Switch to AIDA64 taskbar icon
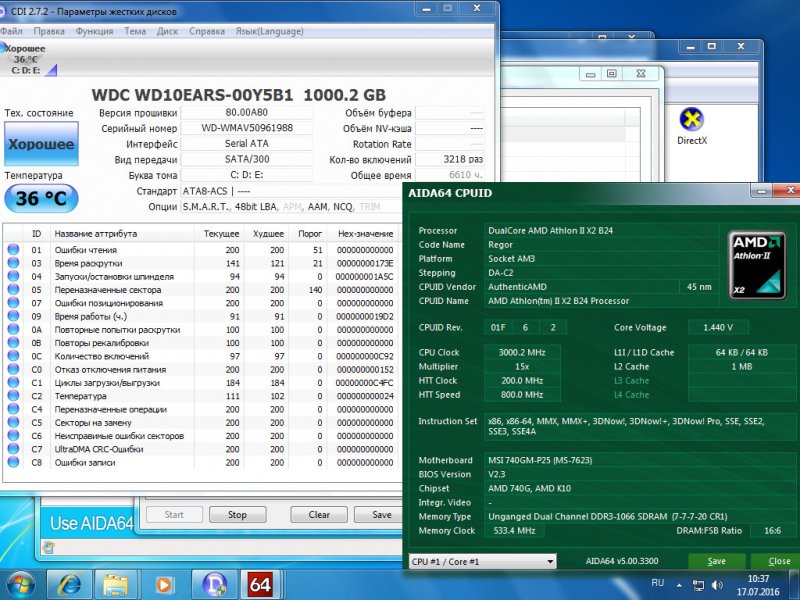 tap(261, 583)
